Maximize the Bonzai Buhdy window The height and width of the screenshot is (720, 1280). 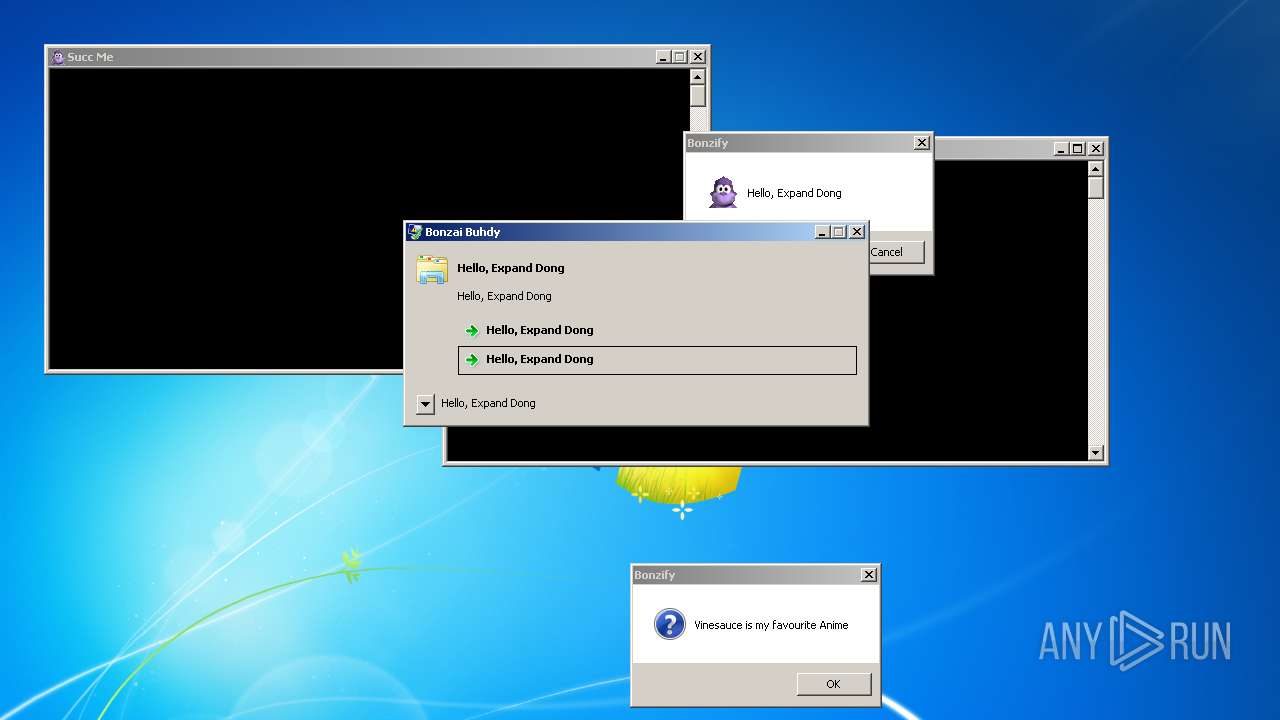pos(839,232)
